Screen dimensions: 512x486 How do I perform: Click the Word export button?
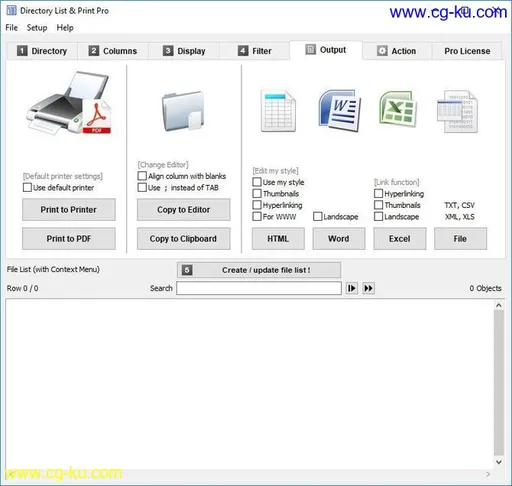pos(339,239)
